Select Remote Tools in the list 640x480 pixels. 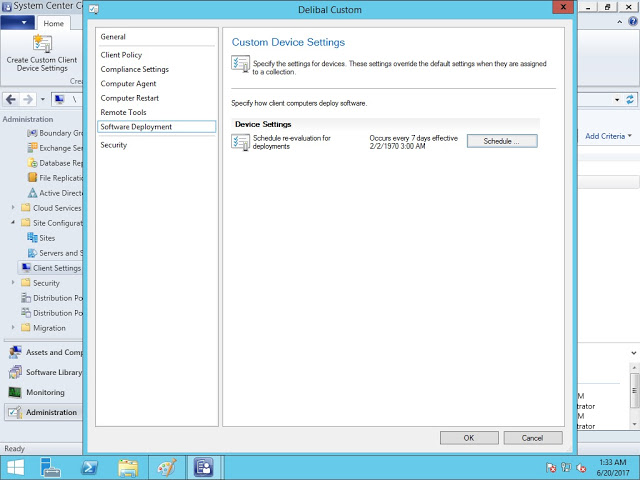click(x=123, y=112)
